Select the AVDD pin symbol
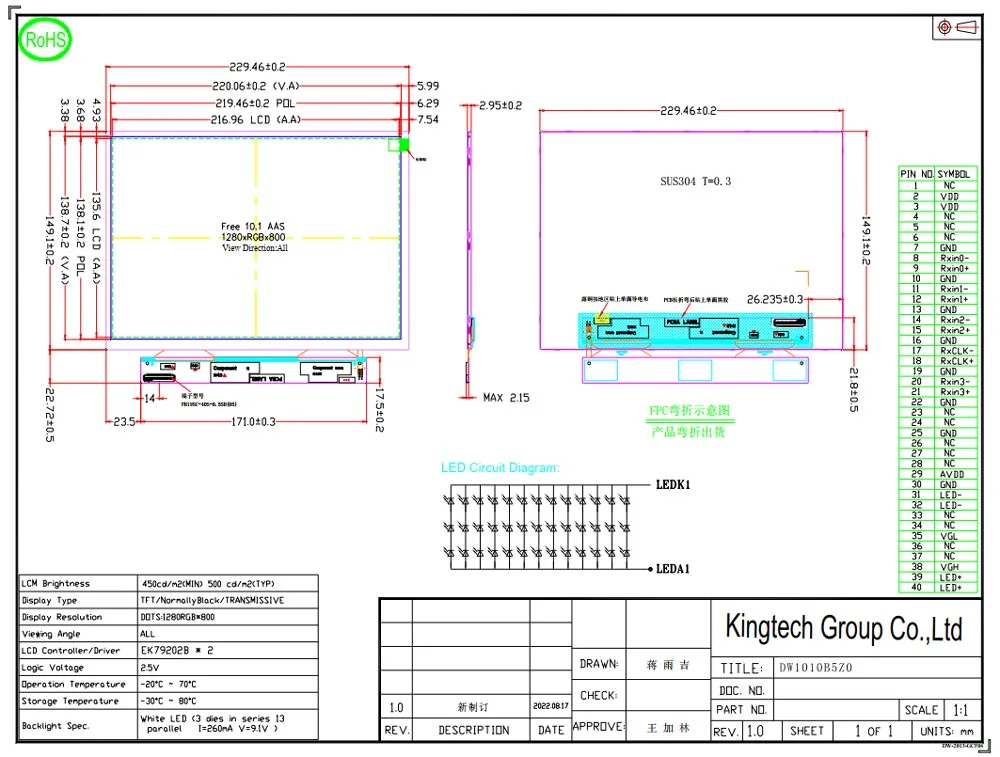This screenshot has width=1000, height=757. (x=952, y=474)
